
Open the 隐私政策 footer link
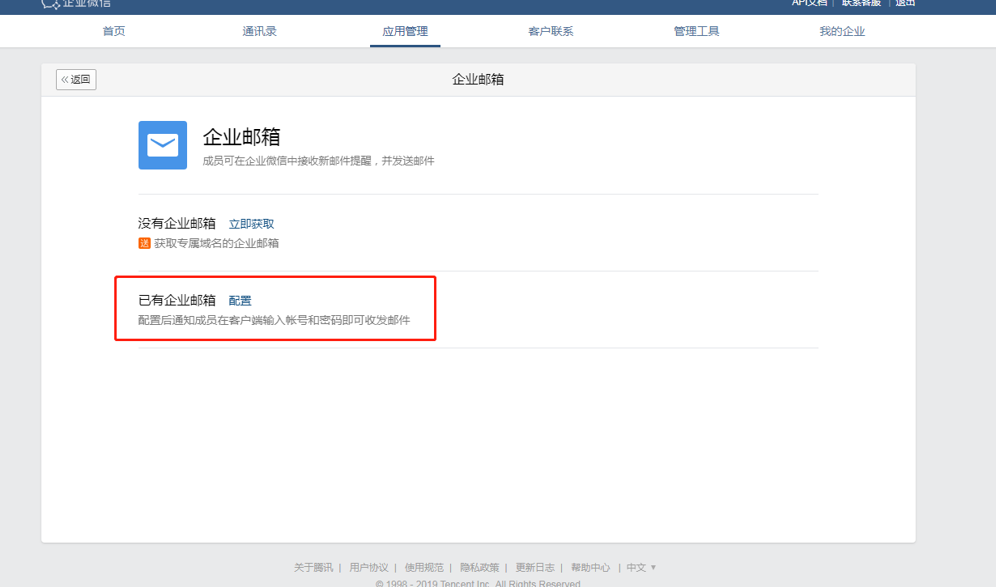(x=479, y=567)
